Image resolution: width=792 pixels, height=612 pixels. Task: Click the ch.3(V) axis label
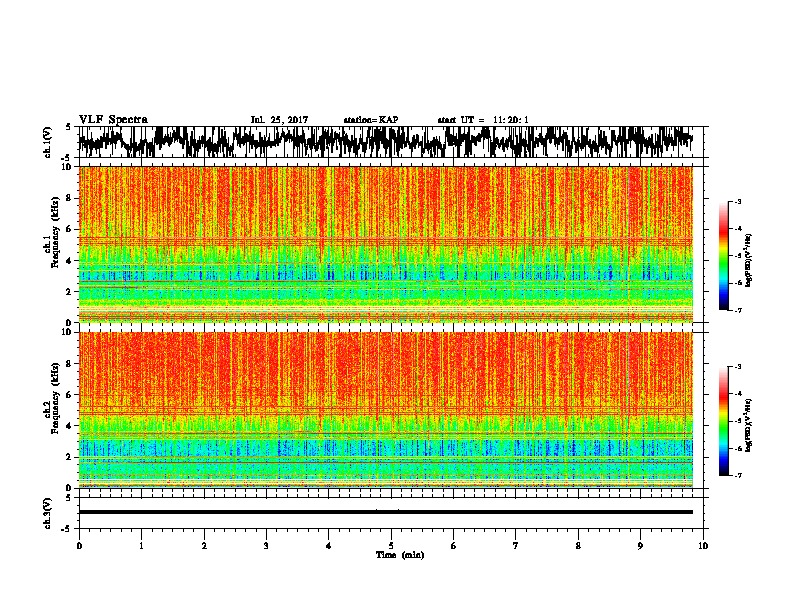(48, 513)
